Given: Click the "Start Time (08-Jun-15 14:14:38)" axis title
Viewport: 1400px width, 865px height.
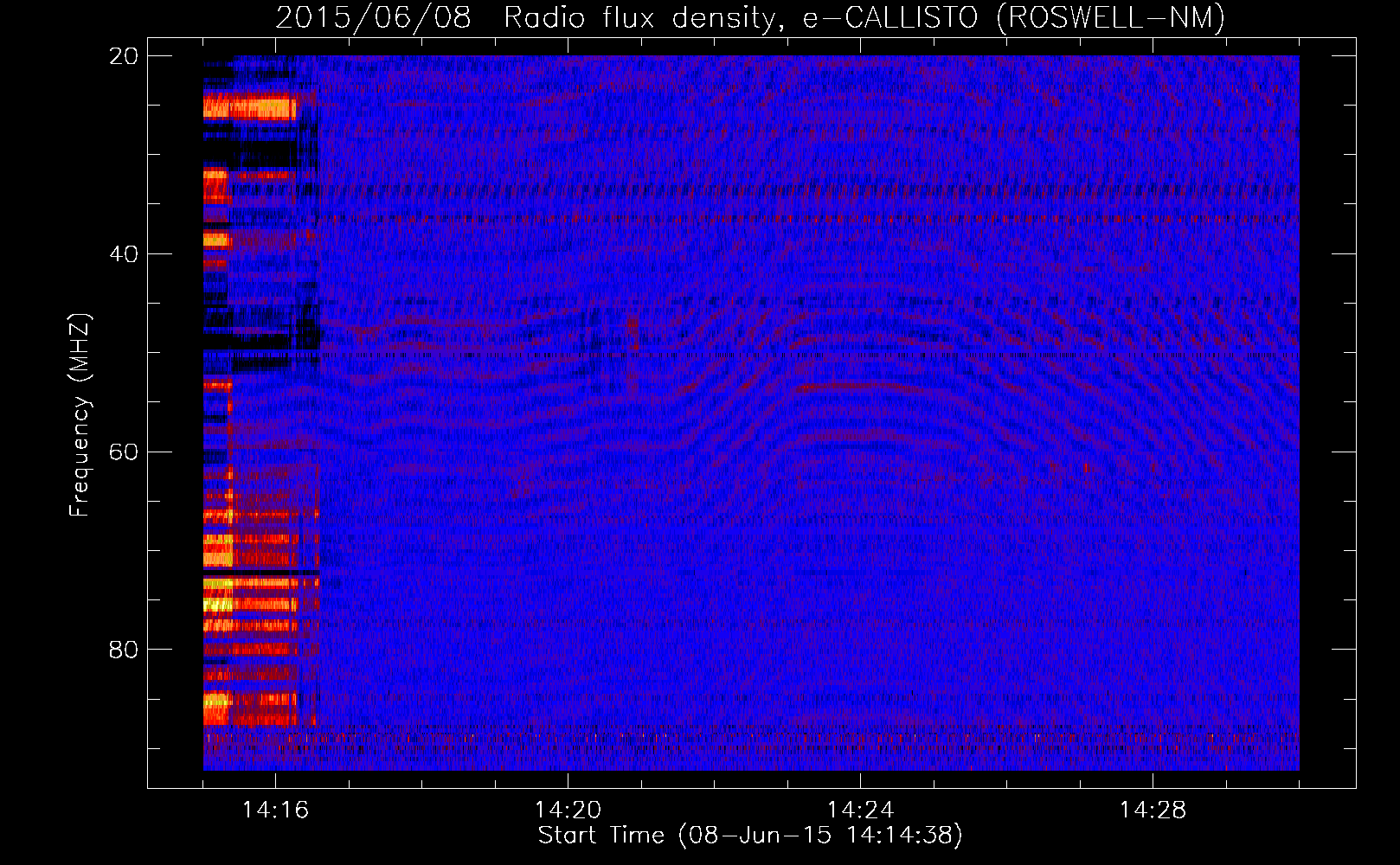Looking at the screenshot, I should 750,836.
